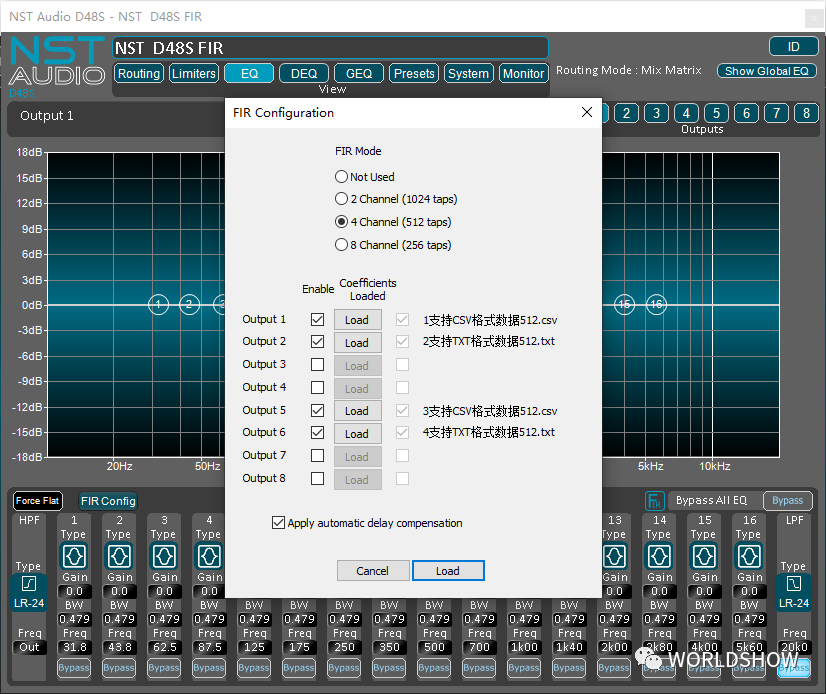Viewport: 826px width, 694px height.
Task: Toggle Enable checkbox for Output 5
Action: [x=318, y=410]
